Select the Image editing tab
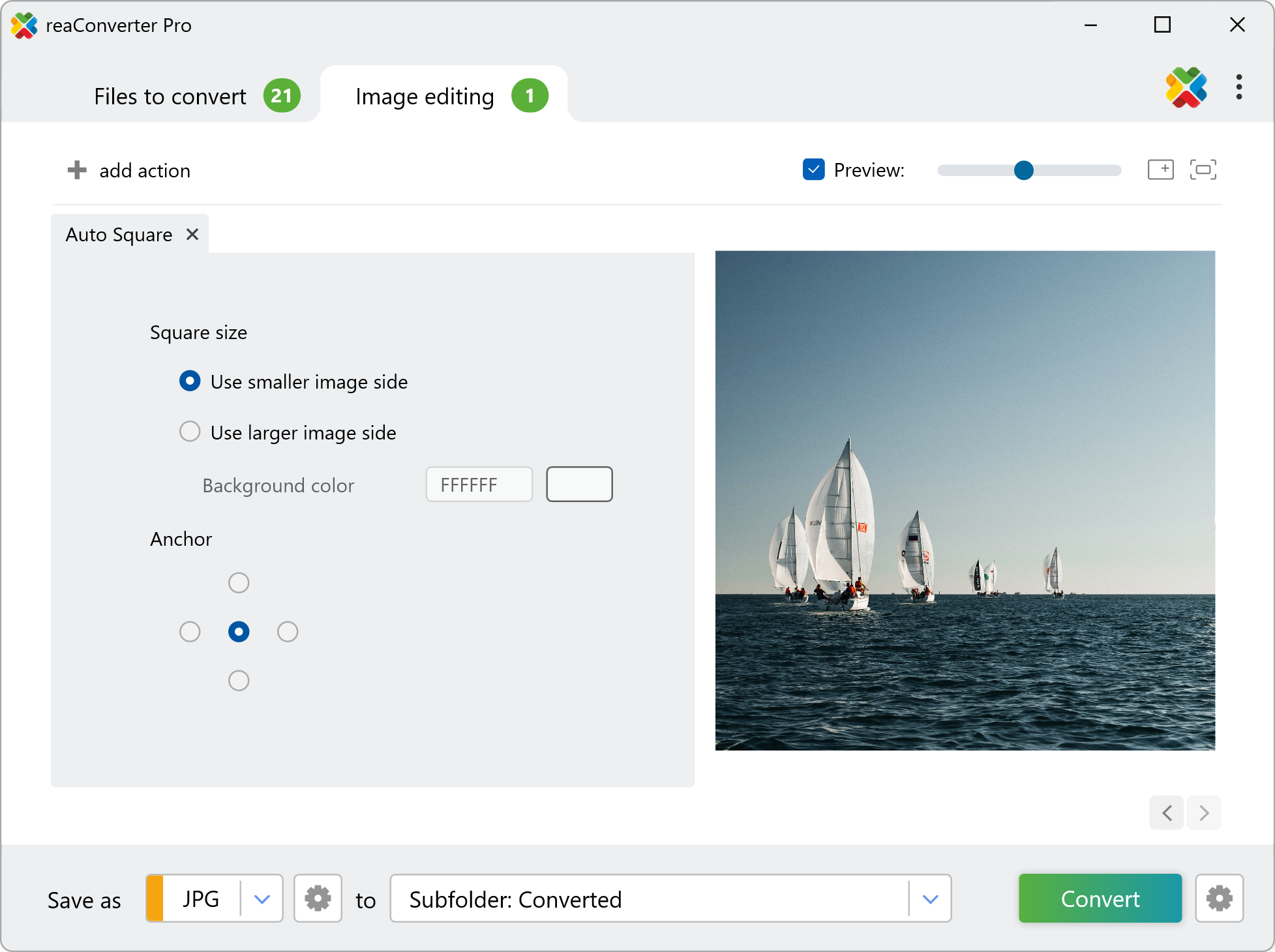This screenshot has width=1275, height=952. point(425,97)
